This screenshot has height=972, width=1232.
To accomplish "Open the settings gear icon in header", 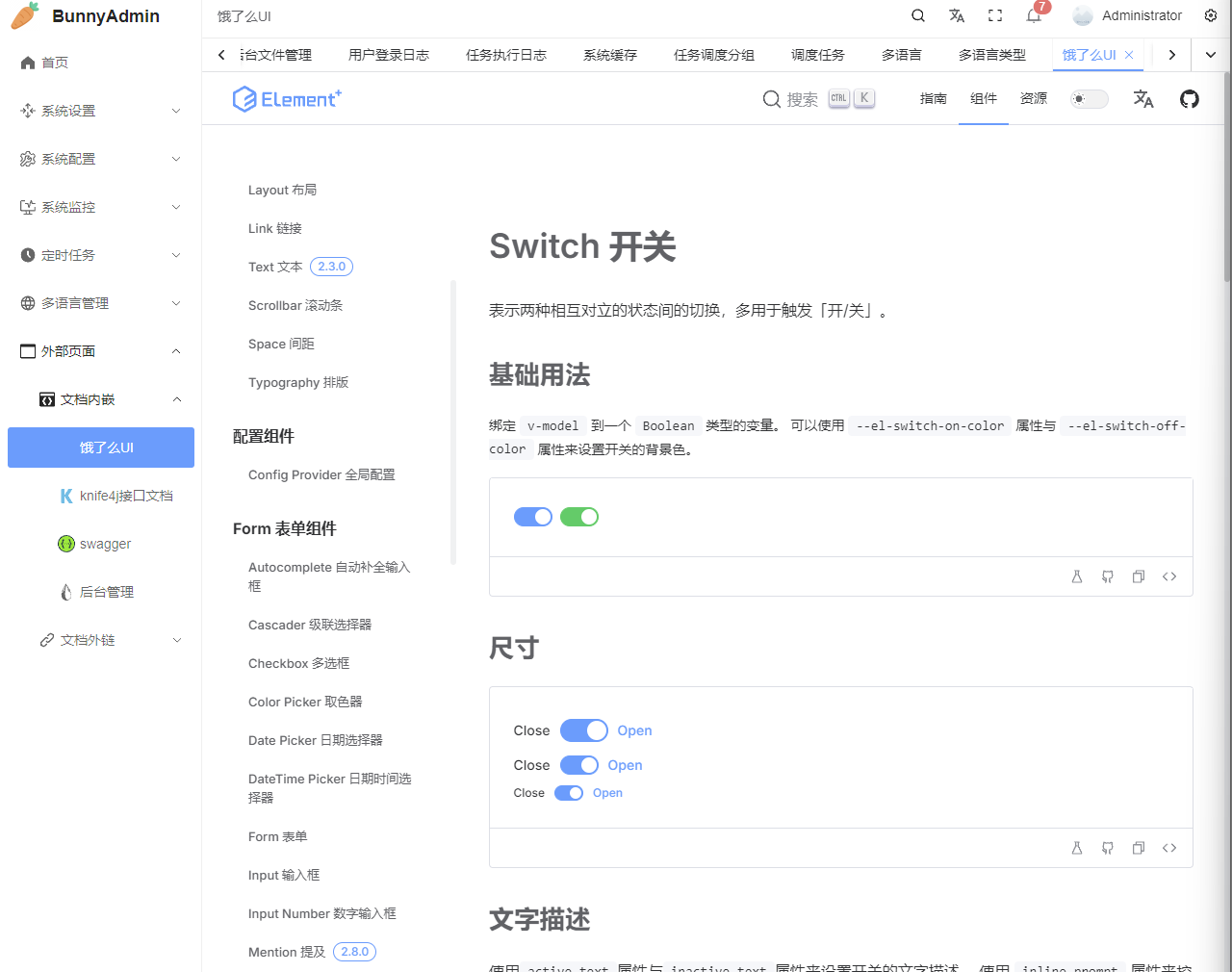I will 1211,15.
